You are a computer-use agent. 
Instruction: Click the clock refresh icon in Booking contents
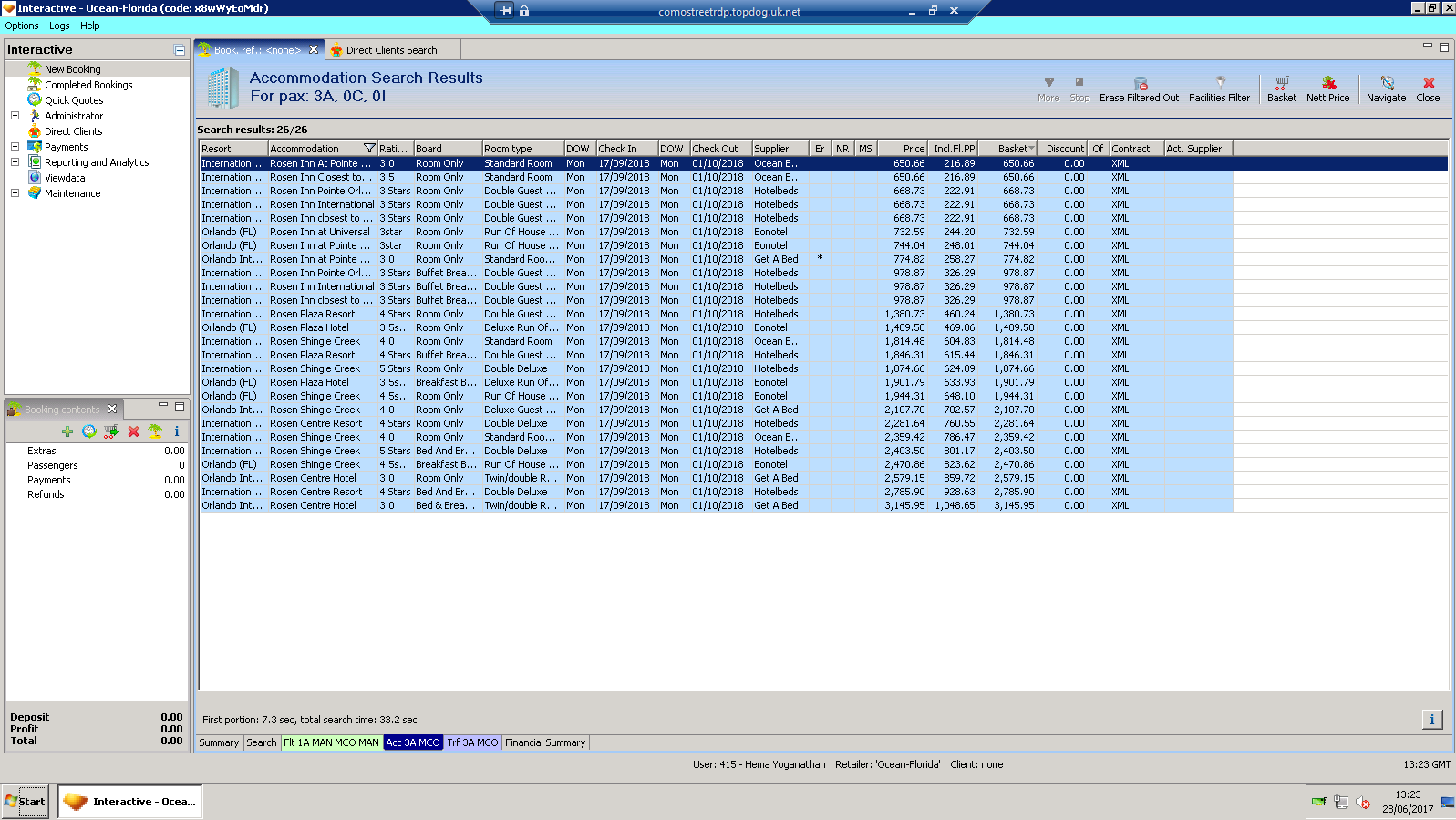pyautogui.click(x=89, y=431)
